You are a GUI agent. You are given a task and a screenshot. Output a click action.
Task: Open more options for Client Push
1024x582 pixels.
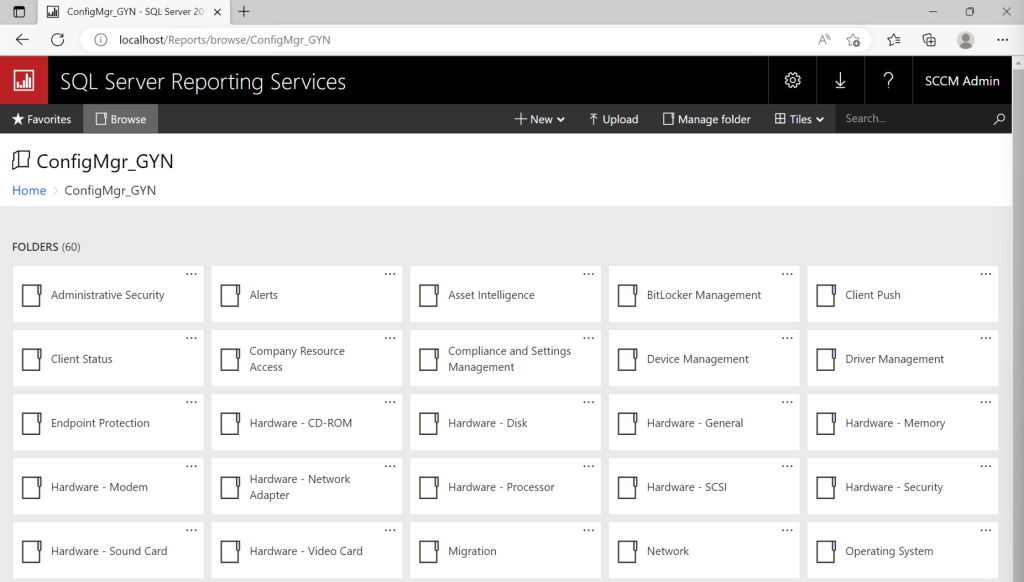[985, 274]
